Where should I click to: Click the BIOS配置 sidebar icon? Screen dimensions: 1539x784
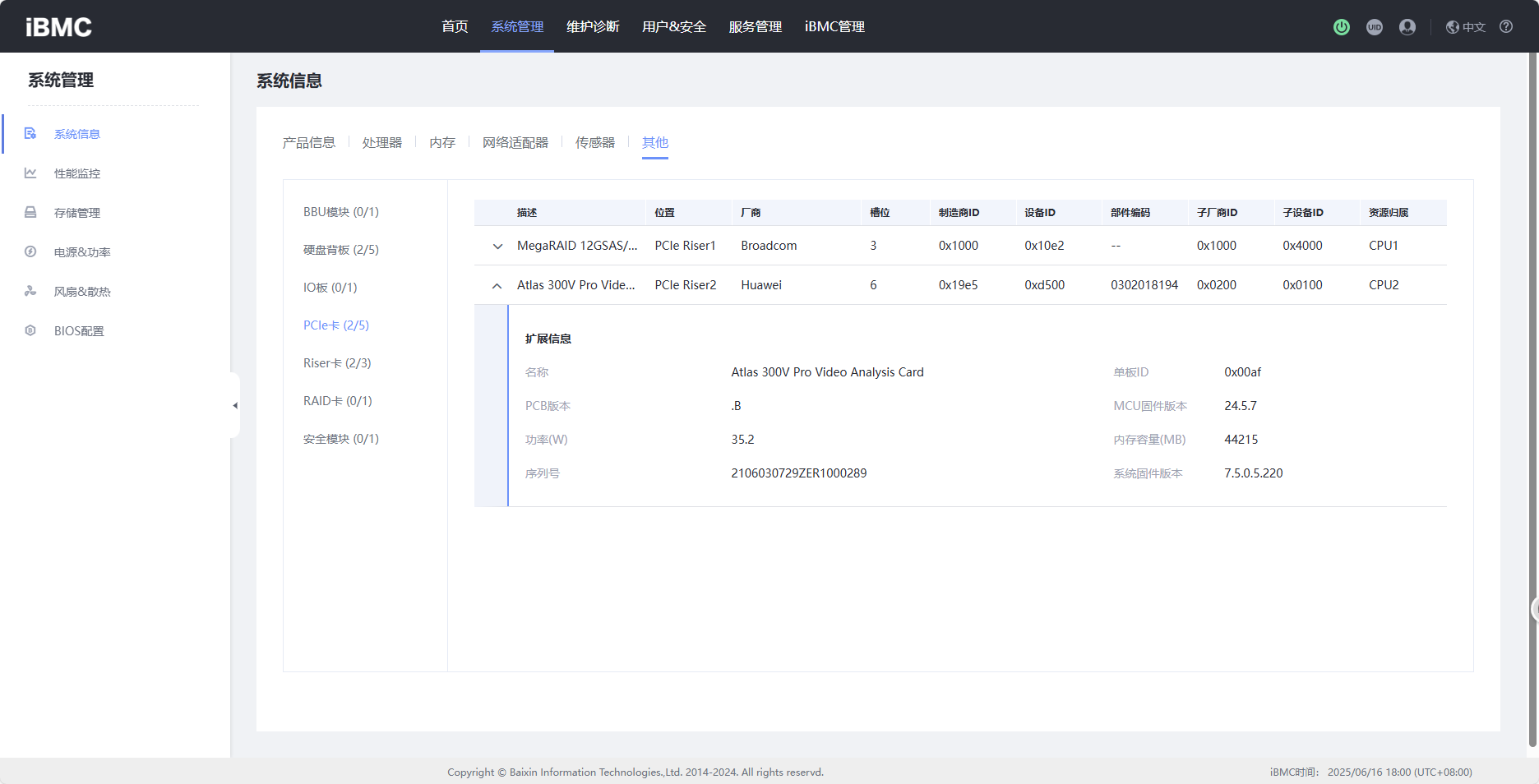point(30,331)
